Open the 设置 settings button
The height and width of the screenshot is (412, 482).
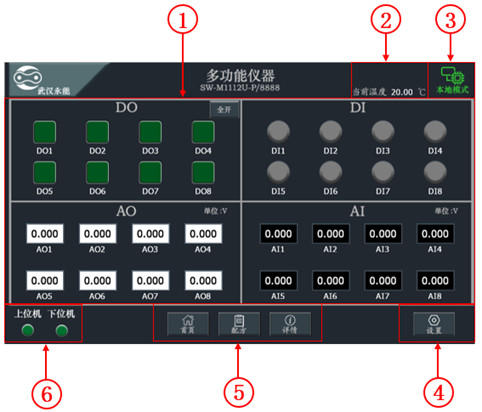pos(434,324)
